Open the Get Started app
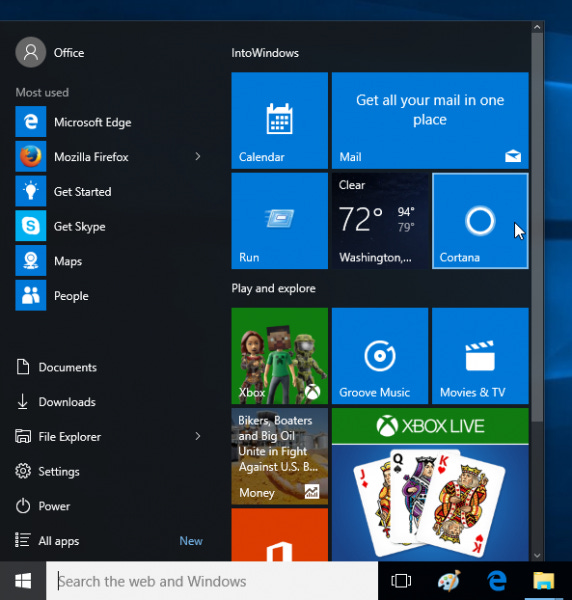 (x=109, y=191)
